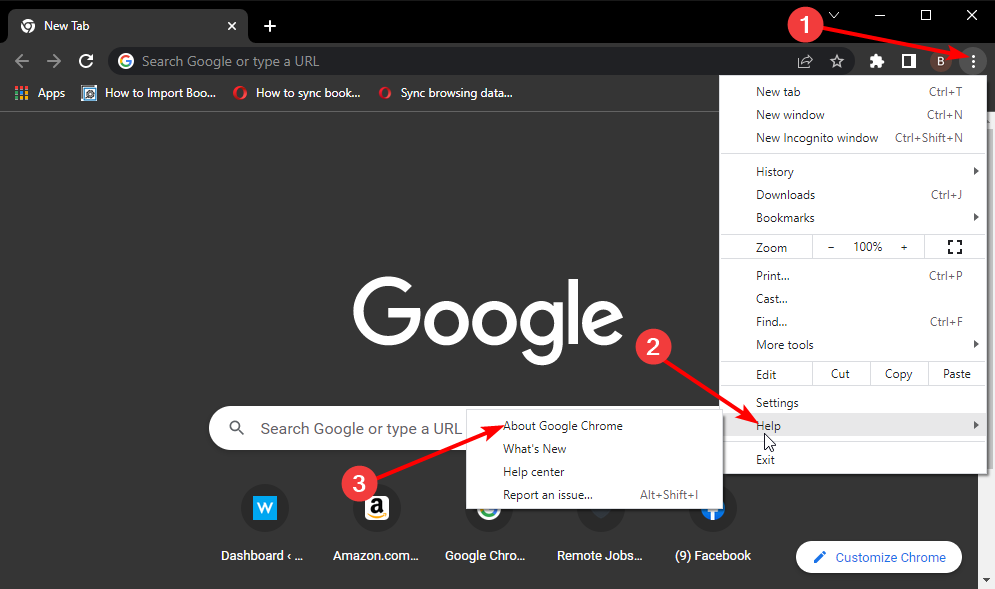Click the Customize Chrome button

[879, 557]
